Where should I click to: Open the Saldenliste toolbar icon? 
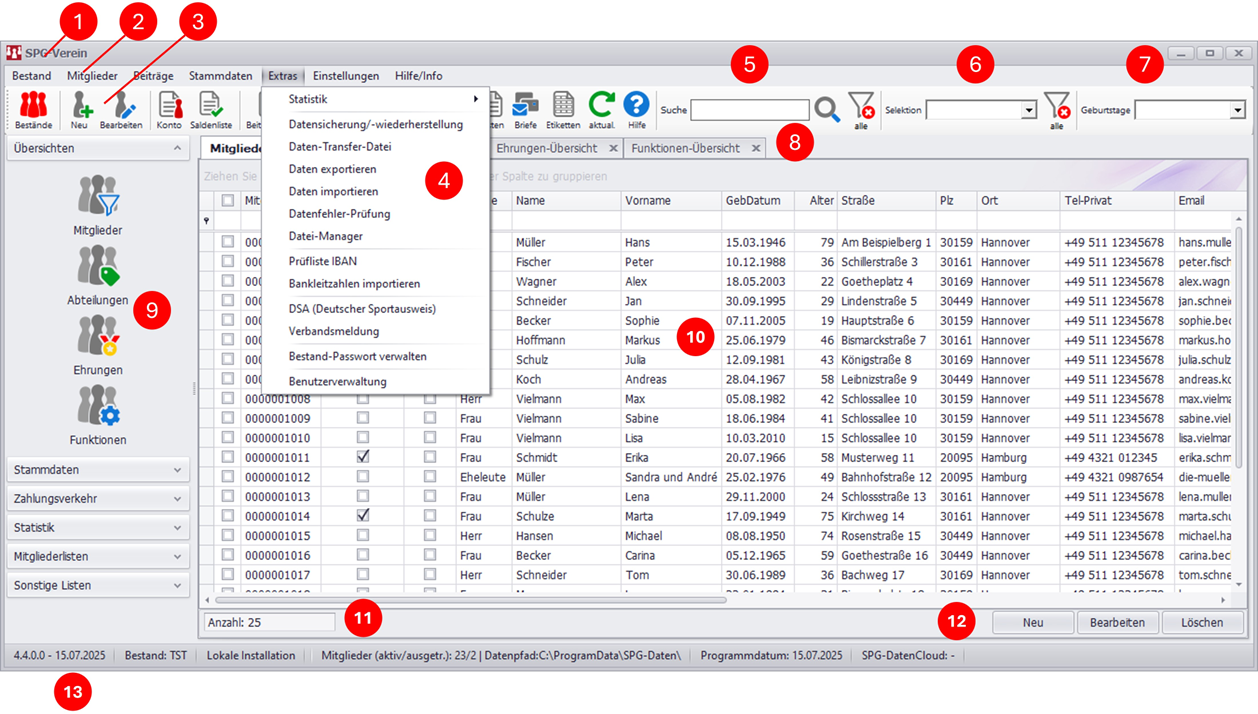pyautogui.click(x=211, y=109)
